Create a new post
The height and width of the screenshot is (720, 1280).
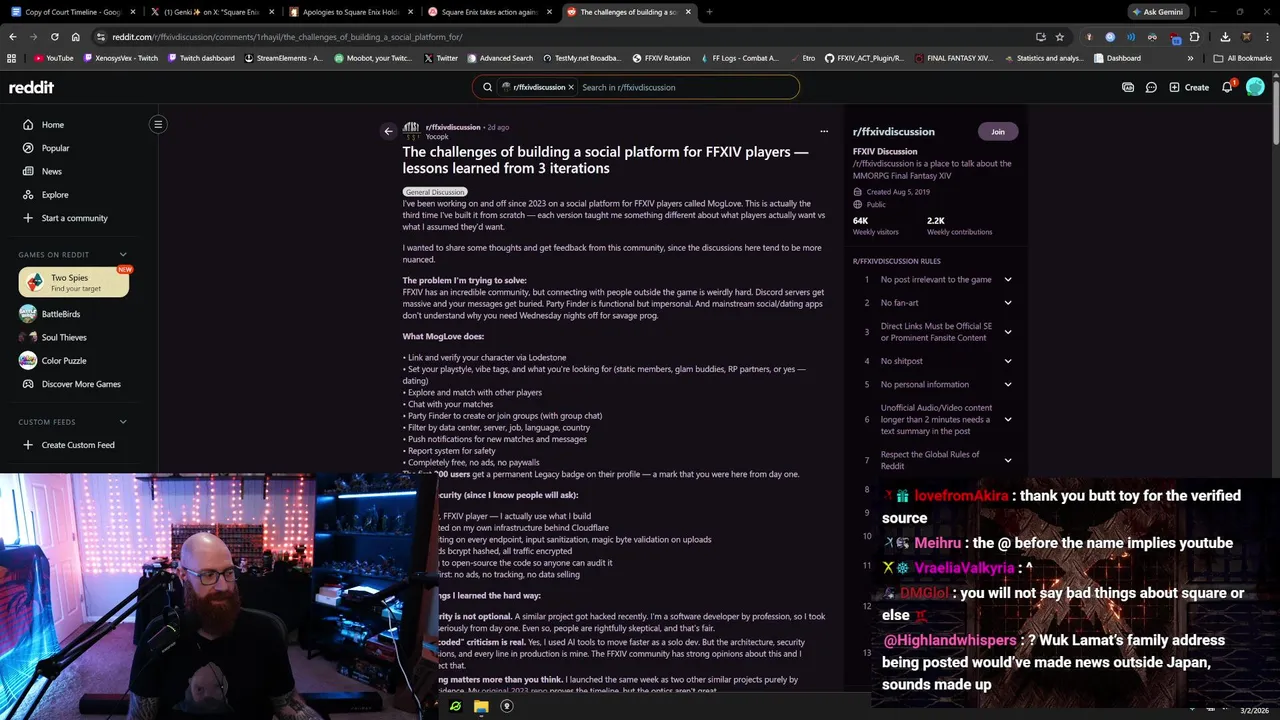click(x=1189, y=87)
